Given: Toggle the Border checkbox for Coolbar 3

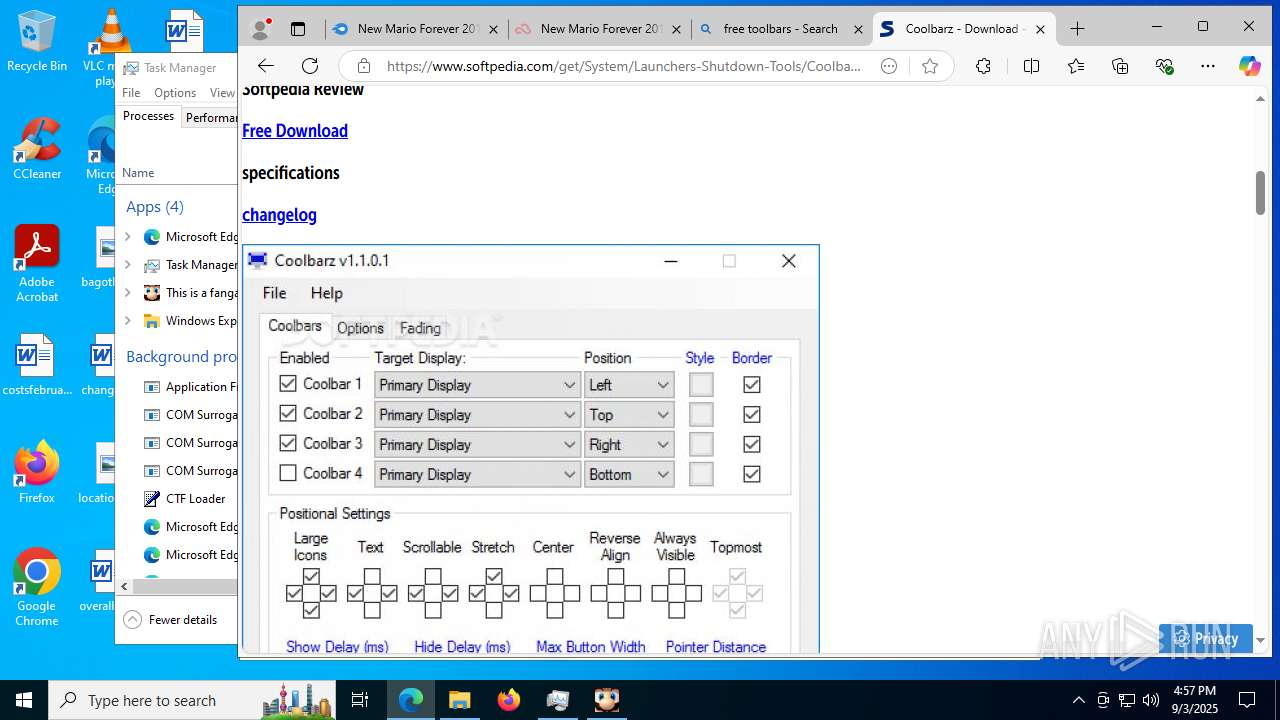Looking at the screenshot, I should coord(752,444).
